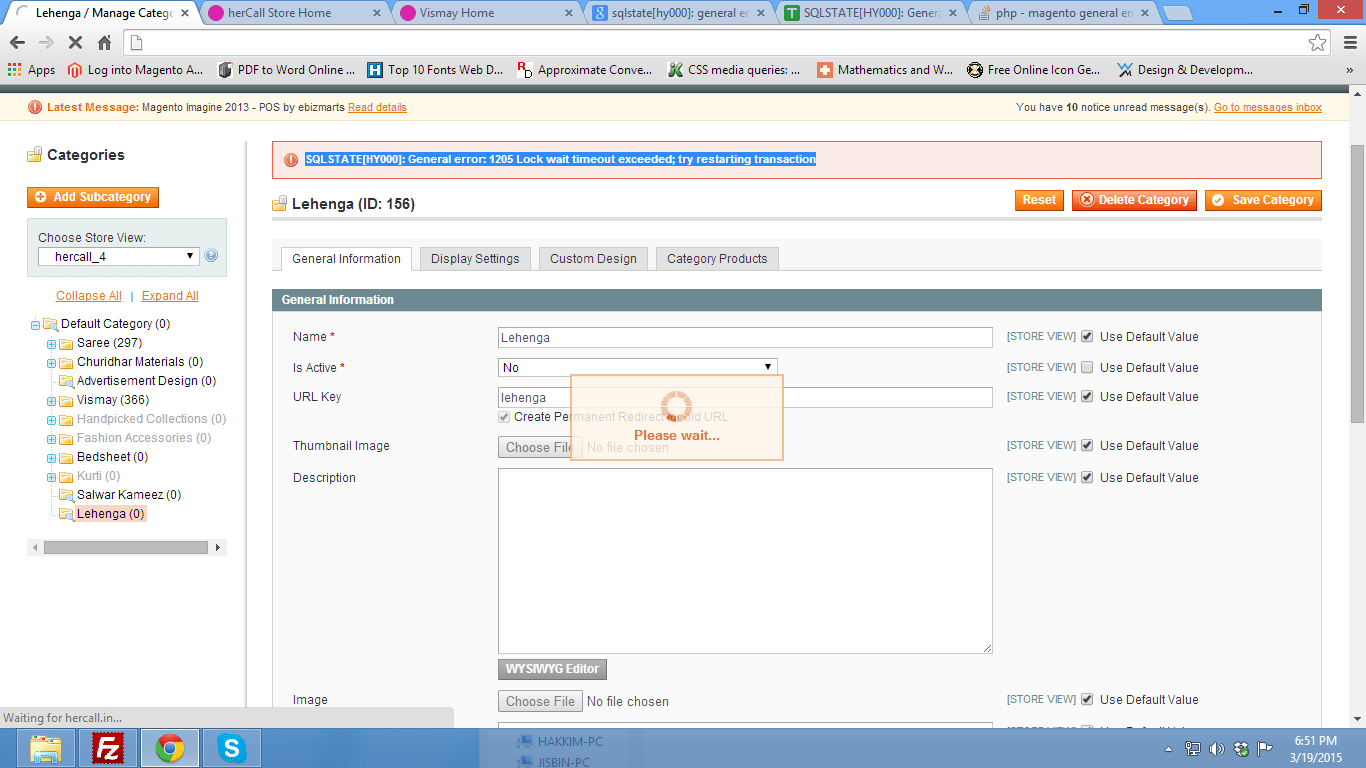This screenshot has height=768, width=1366.
Task: Toggle Use Default Value for Image
Action: click(1087, 699)
